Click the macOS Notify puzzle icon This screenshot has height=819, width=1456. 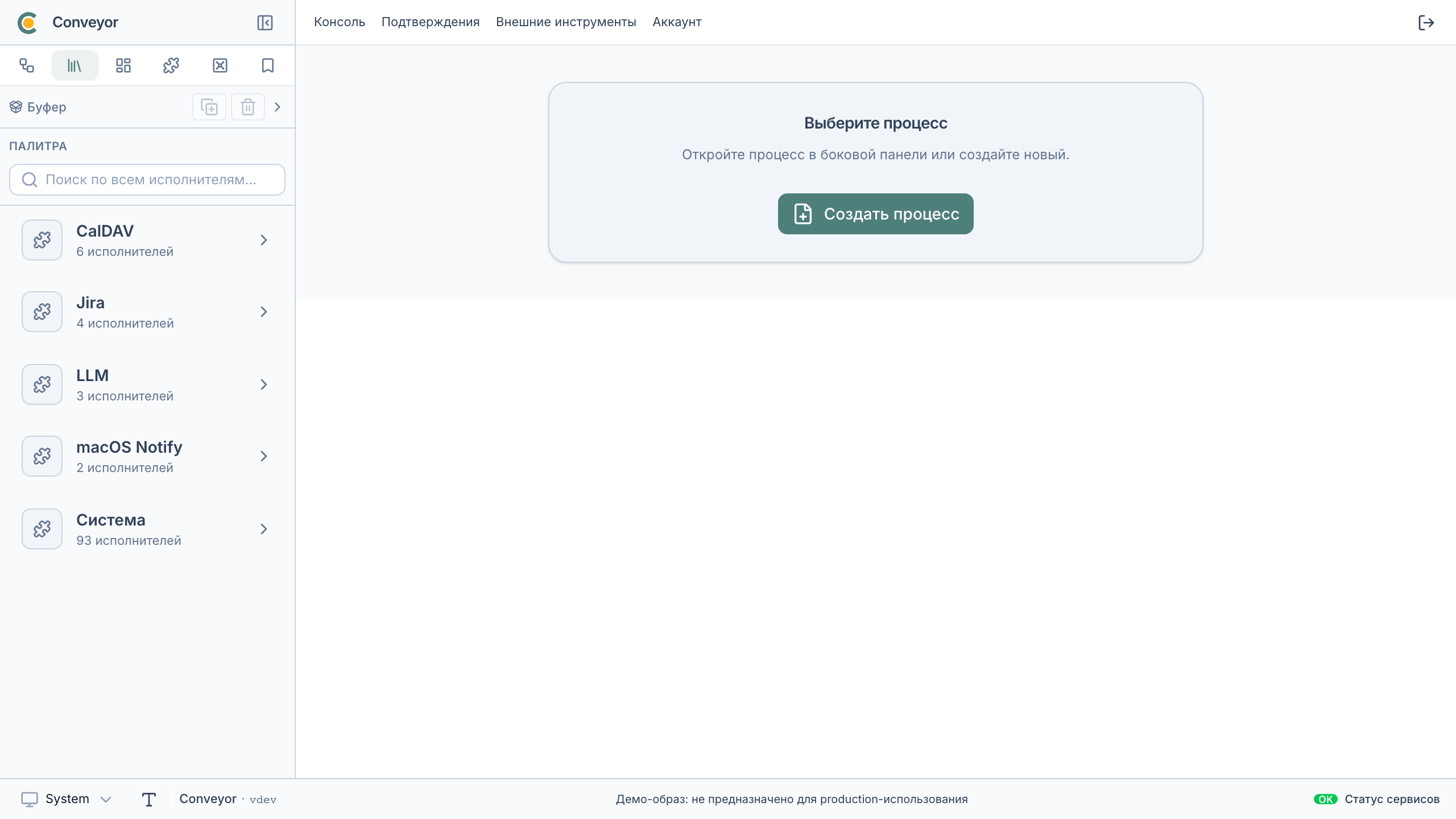pos(42,456)
